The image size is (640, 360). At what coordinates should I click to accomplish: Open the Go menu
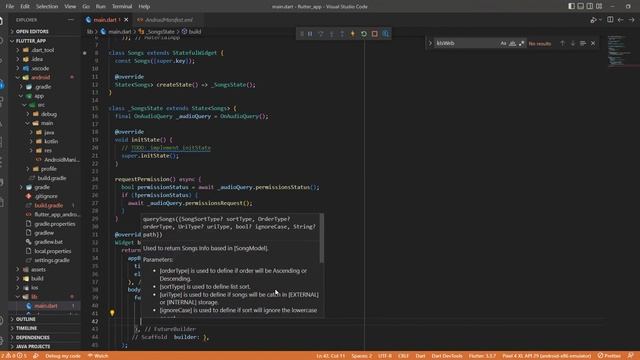point(86,7)
